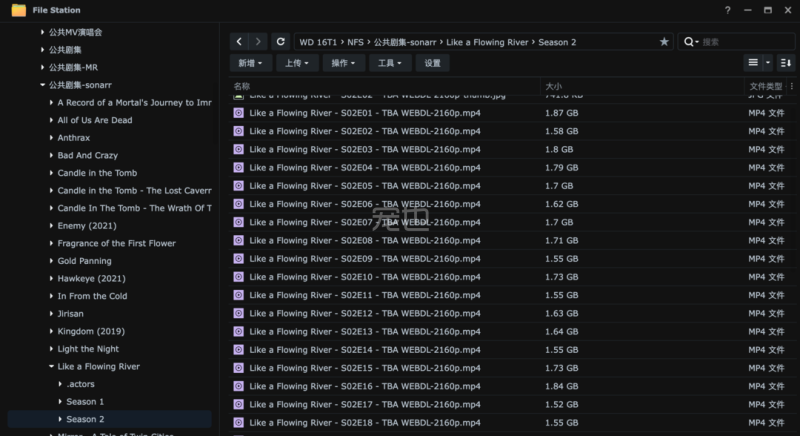Click the S02E05 video file icon
This screenshot has height=436, width=800.
pyautogui.click(x=238, y=186)
